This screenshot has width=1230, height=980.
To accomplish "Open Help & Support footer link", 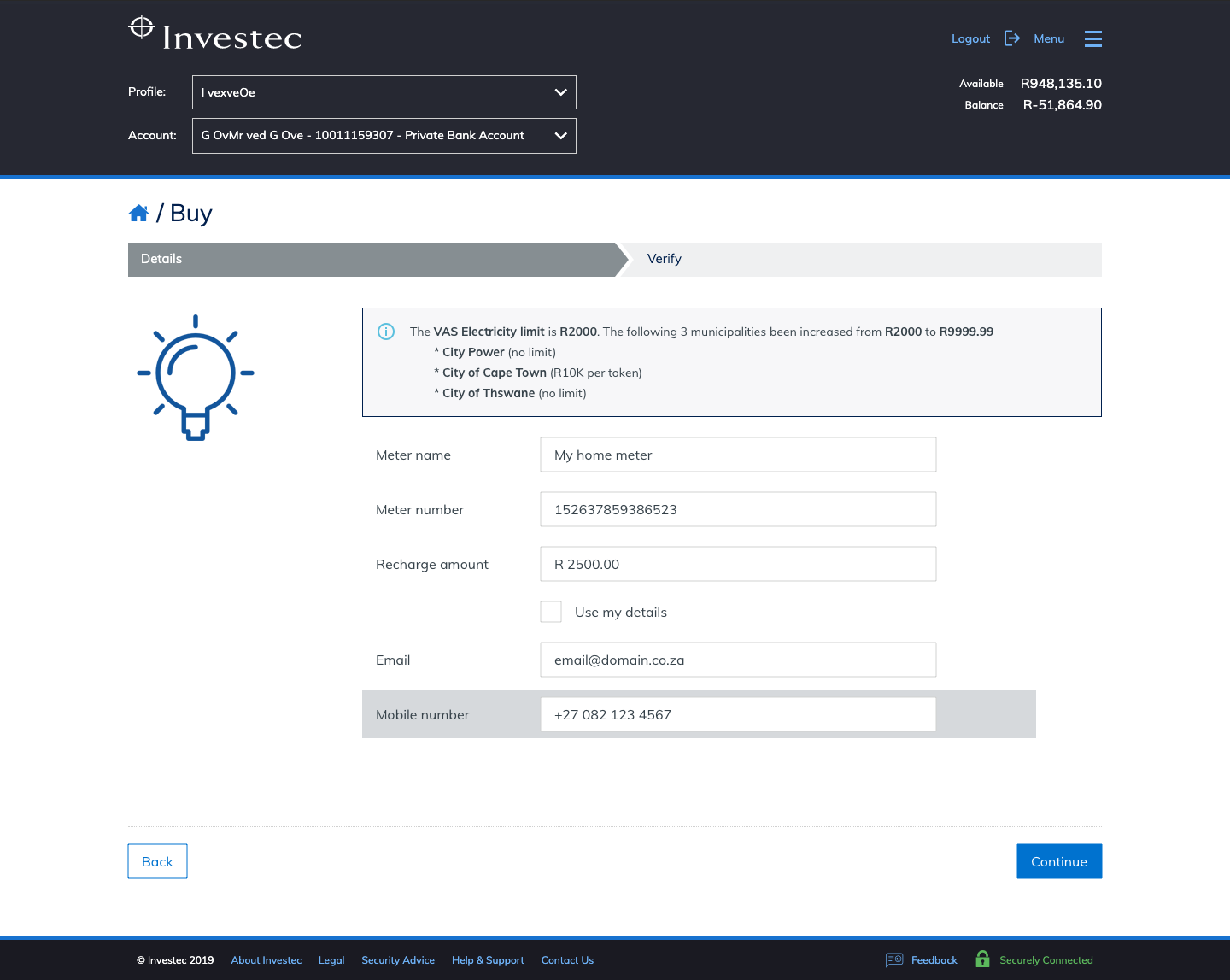I will tap(488, 960).
